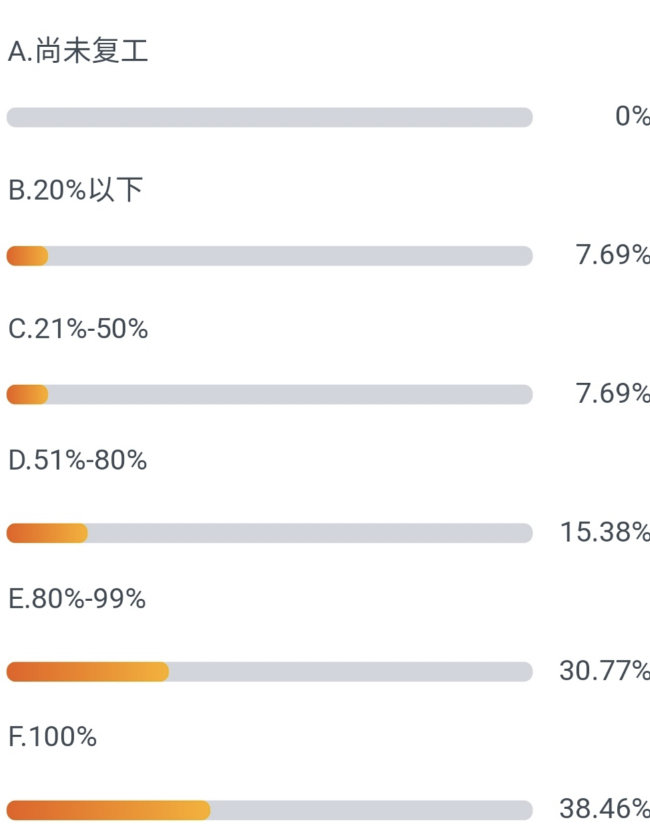Click the first 7.69% result for option B
The image size is (650, 838).
(x=613, y=254)
